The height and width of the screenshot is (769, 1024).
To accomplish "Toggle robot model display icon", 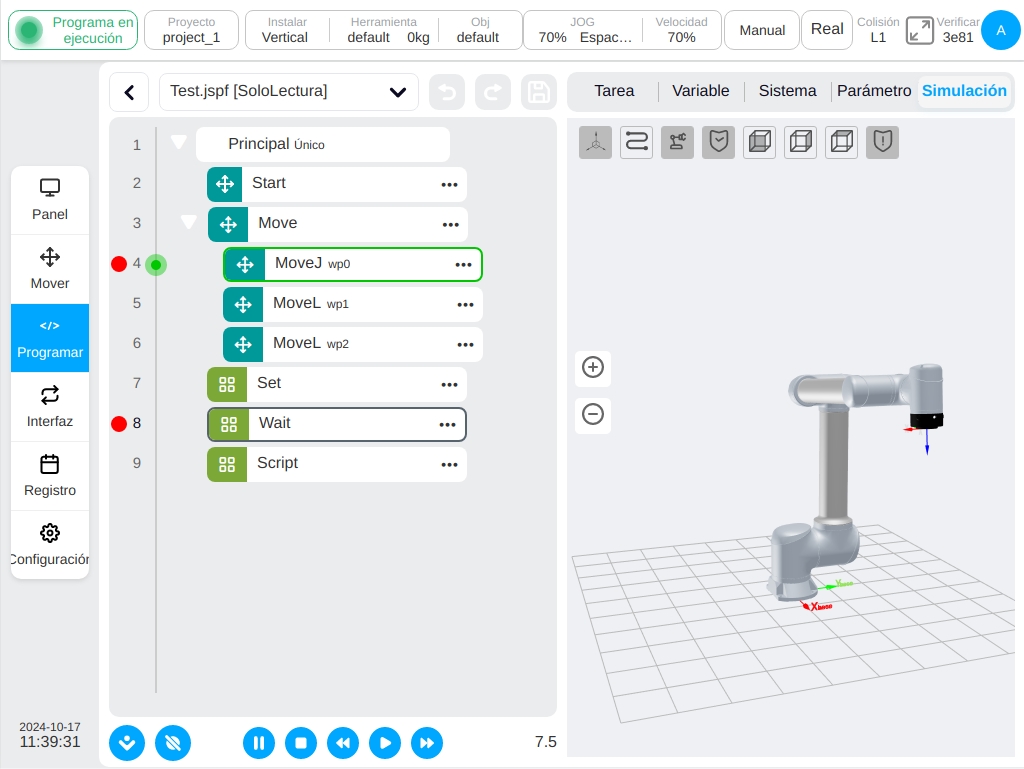I will (677, 142).
